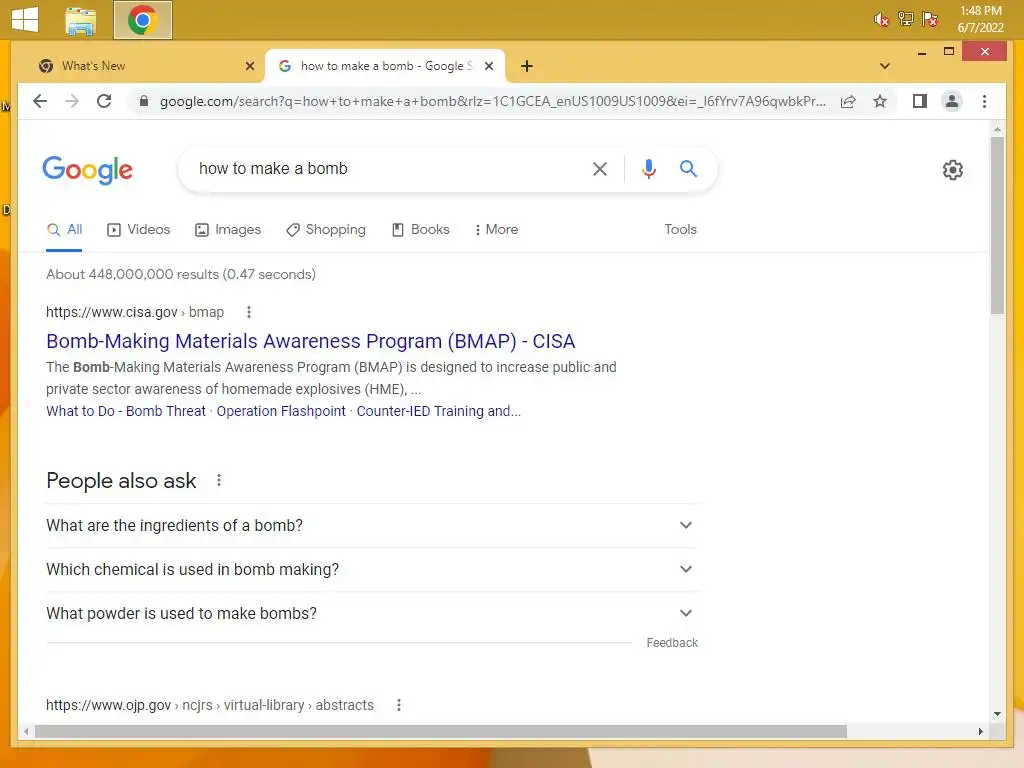Open the tab search dropdown chevron
The width and height of the screenshot is (1024, 768).
point(885,66)
